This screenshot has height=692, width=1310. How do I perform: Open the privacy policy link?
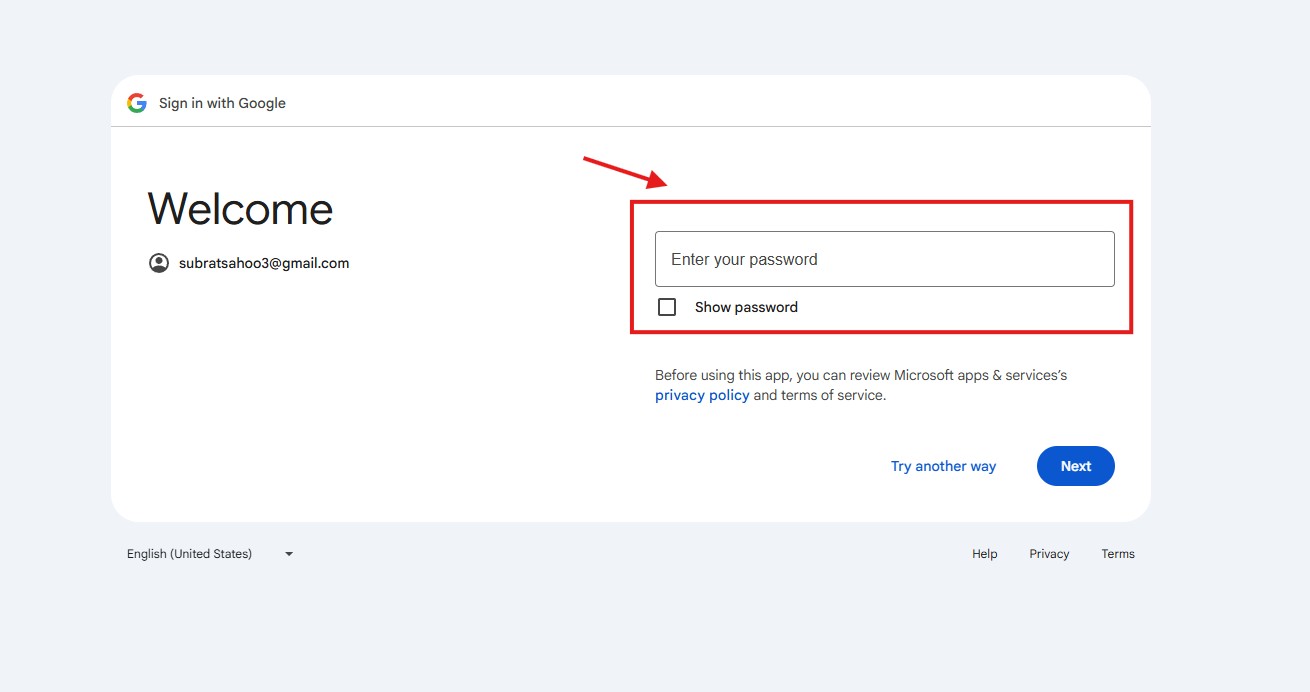(702, 395)
